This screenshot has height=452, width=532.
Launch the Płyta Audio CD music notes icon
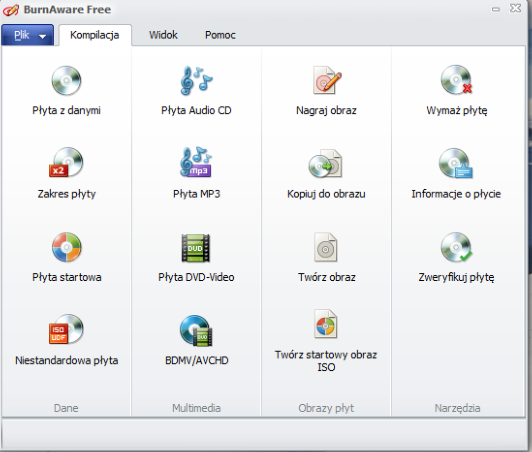click(196, 80)
